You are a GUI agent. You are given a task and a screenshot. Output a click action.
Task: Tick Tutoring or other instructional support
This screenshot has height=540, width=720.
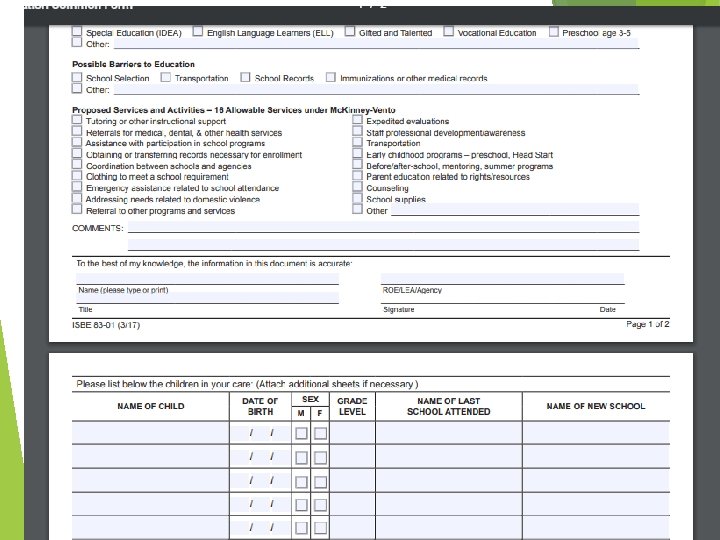point(77,120)
